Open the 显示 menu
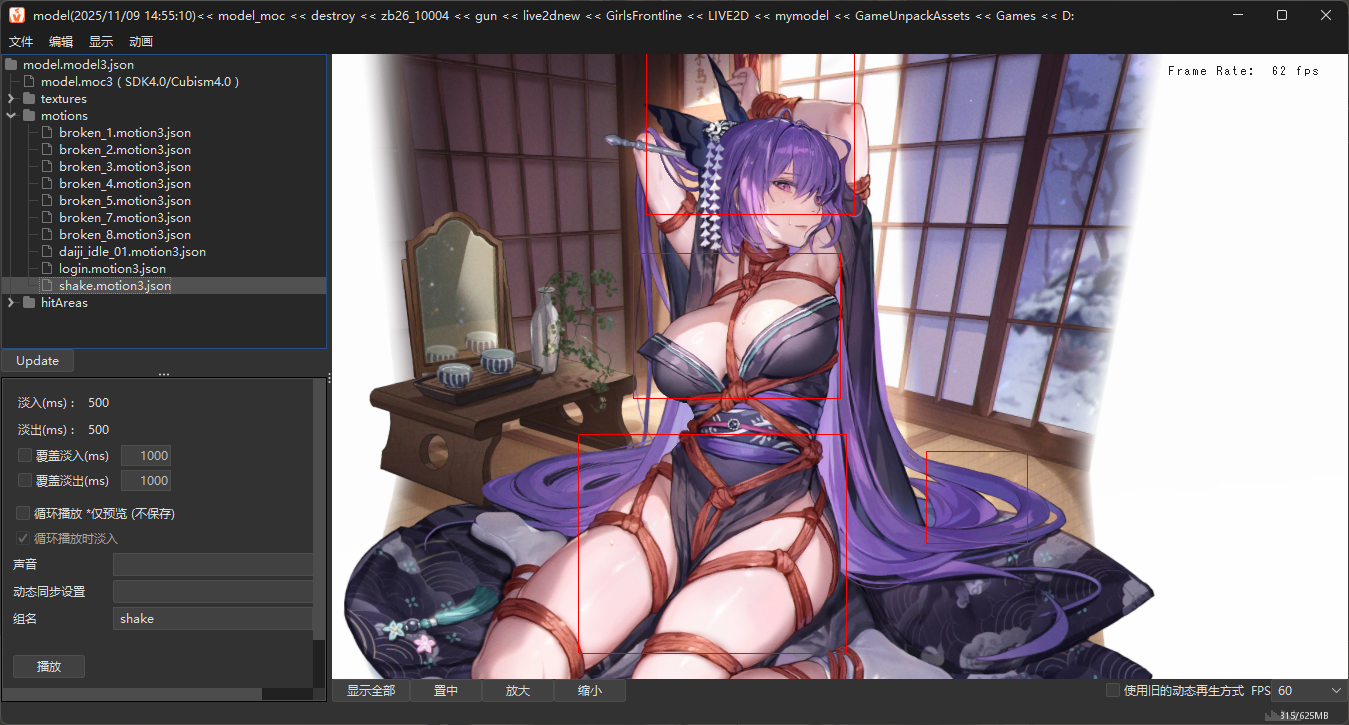1349x725 pixels. (x=101, y=42)
